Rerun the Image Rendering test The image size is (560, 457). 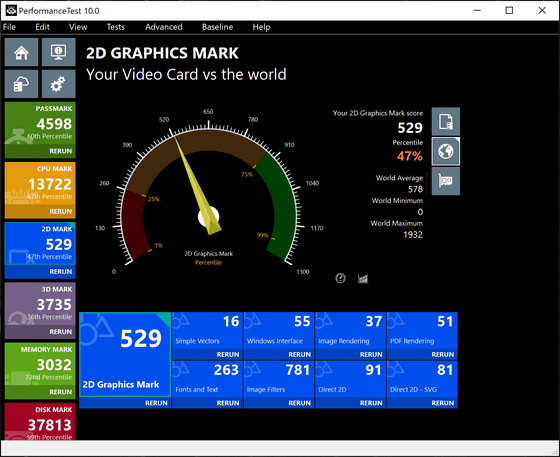click(x=371, y=354)
